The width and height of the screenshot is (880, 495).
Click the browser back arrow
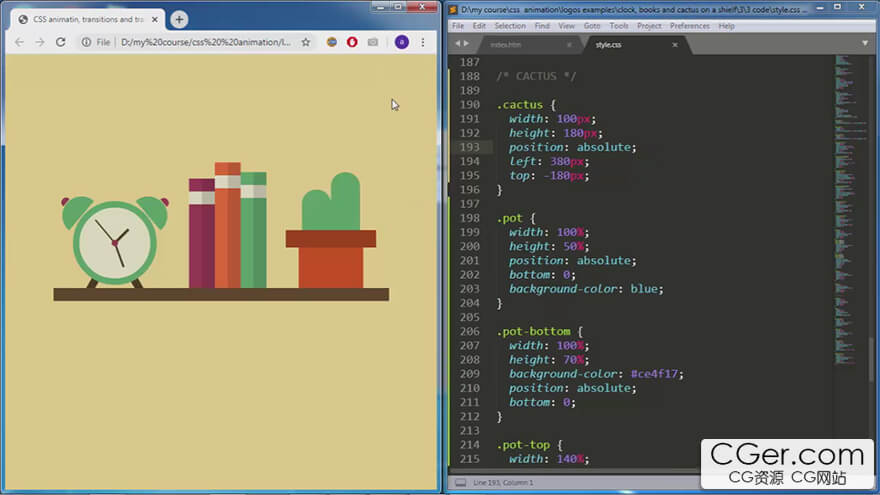18,42
